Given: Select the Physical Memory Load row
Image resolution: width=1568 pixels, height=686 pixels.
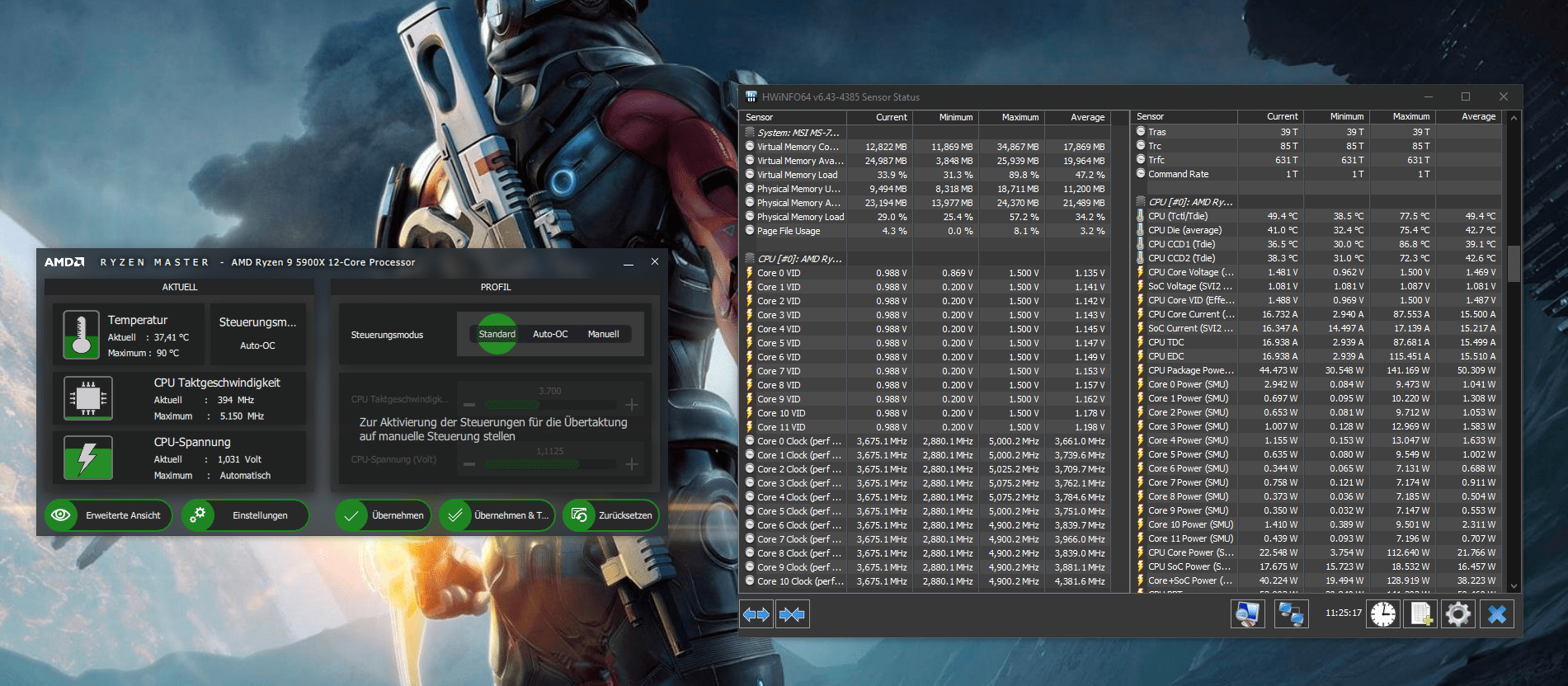Looking at the screenshot, I should point(925,217).
